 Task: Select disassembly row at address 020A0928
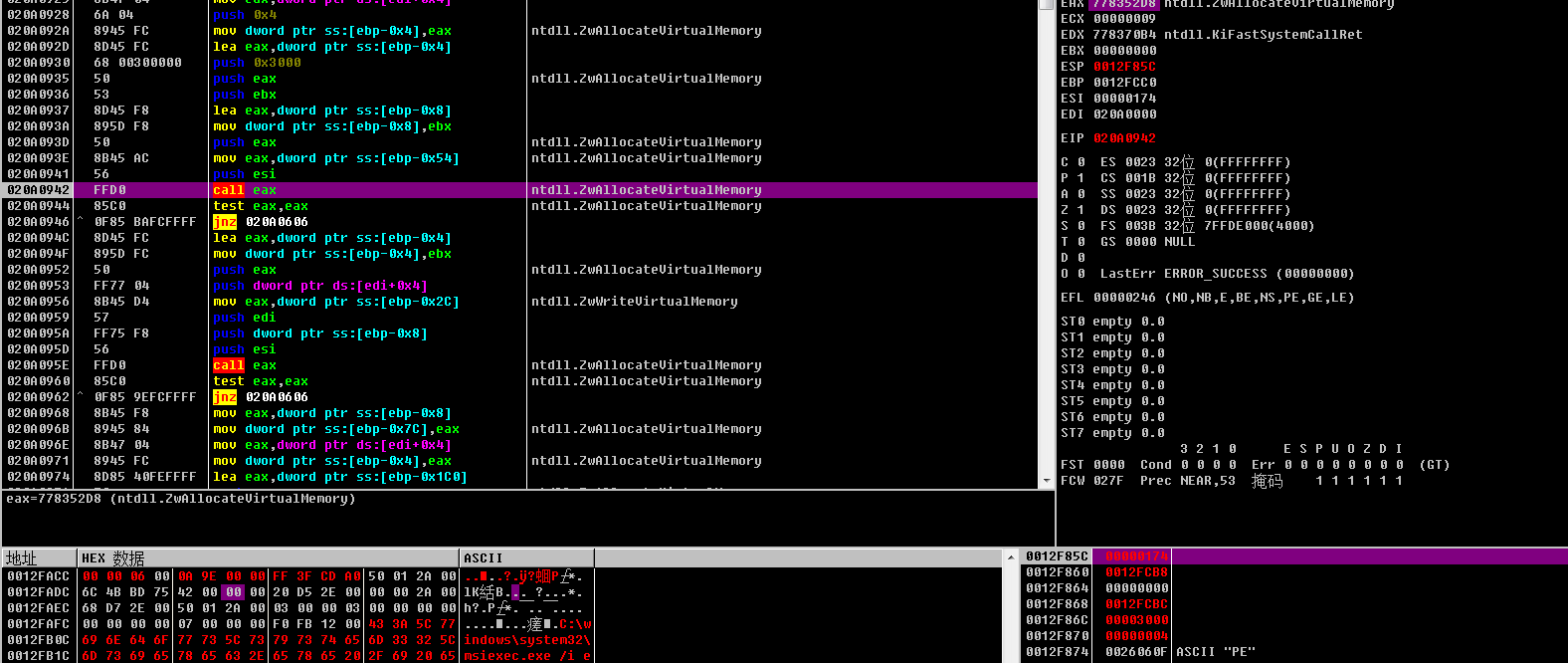click(x=519, y=15)
